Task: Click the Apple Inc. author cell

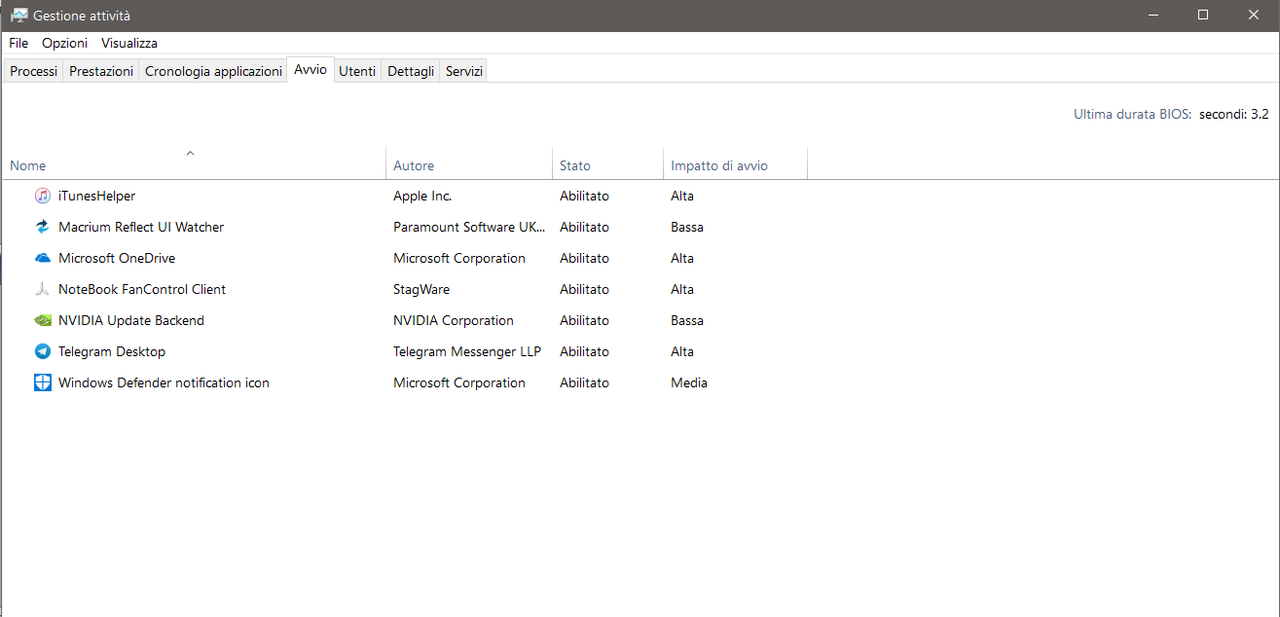Action: [x=422, y=196]
